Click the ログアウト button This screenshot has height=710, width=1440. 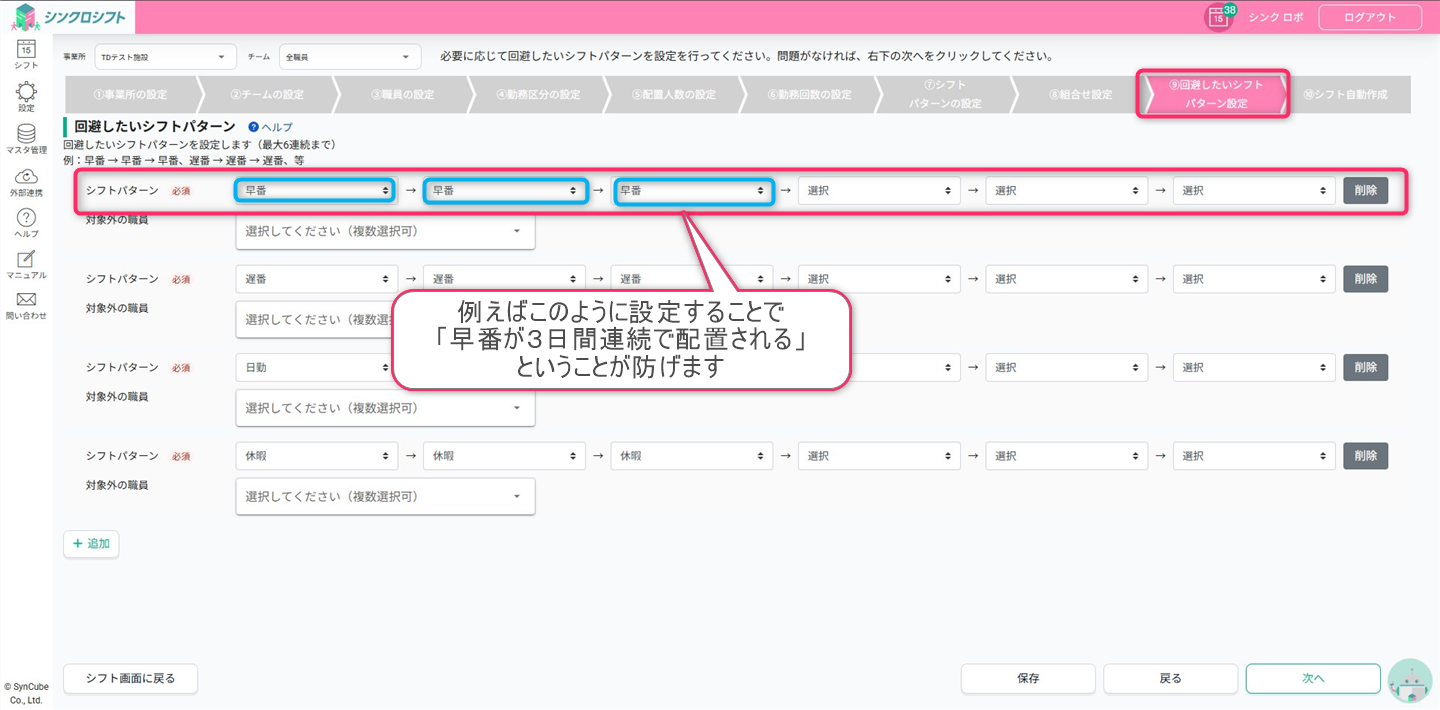[1369, 17]
